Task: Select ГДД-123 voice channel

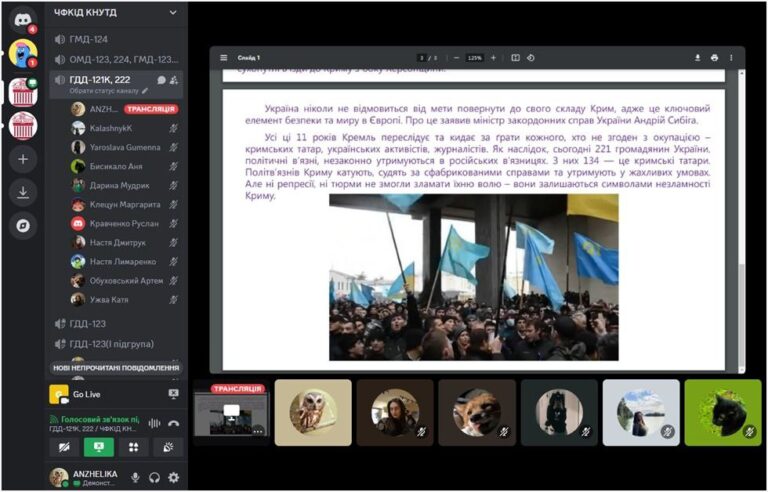Action: coord(88,324)
